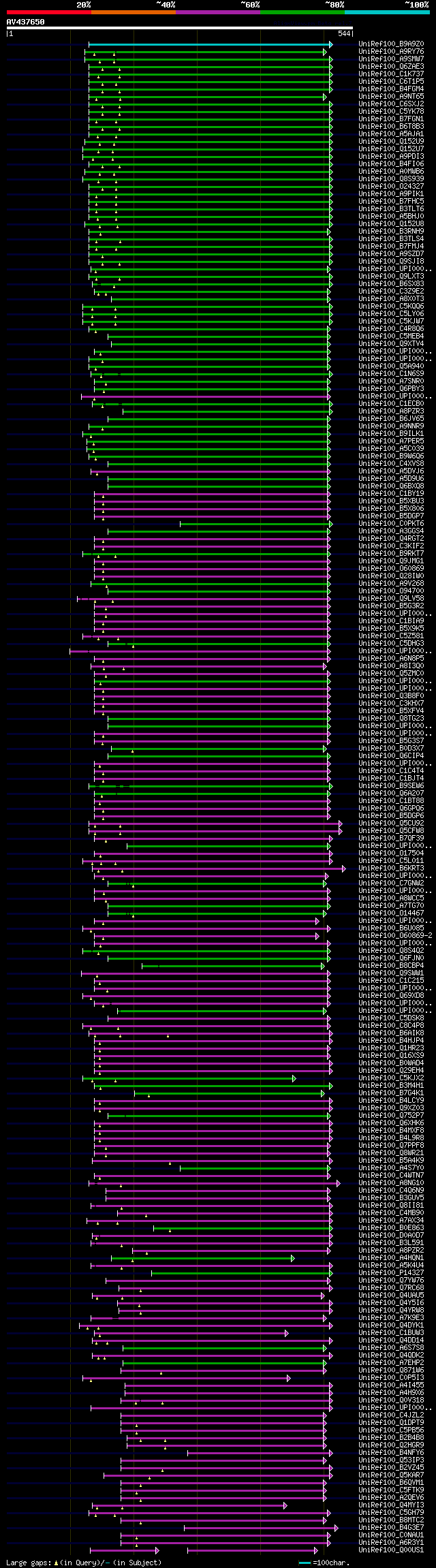Select the UniRef100_B3RNH9 label
Viewport: 436px width, 1568px height.
click(x=391, y=232)
